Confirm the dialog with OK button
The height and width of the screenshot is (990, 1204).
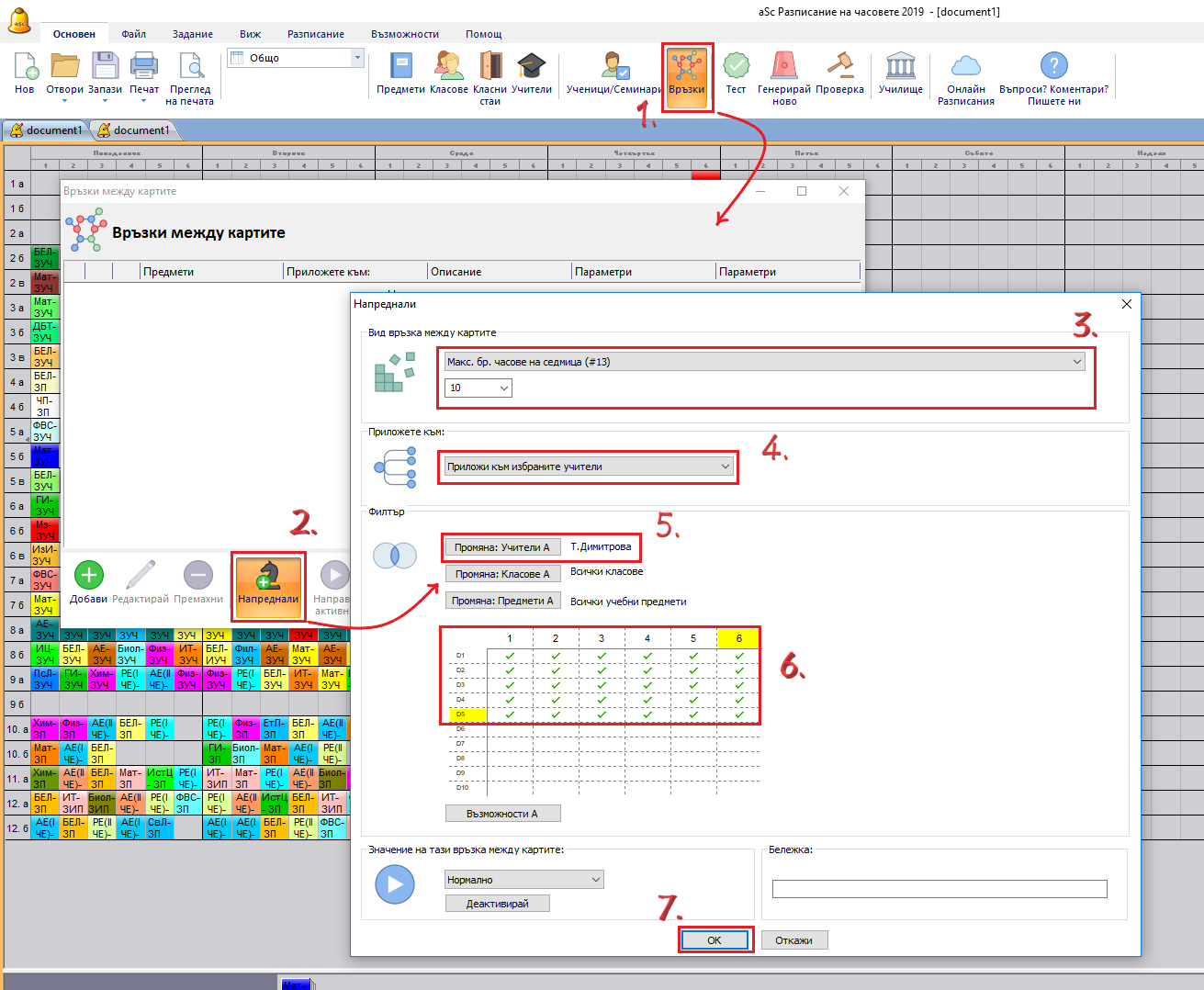[715, 940]
